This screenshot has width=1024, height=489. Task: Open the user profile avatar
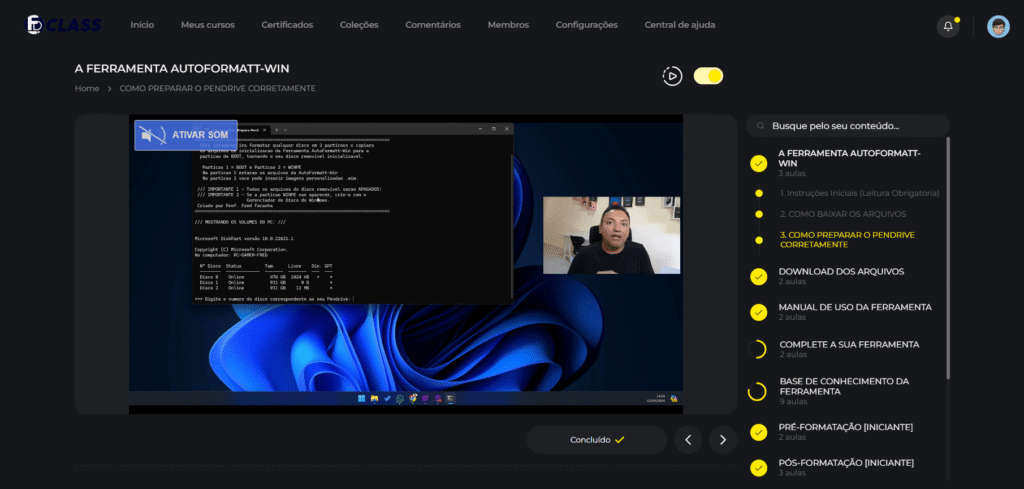(x=998, y=26)
